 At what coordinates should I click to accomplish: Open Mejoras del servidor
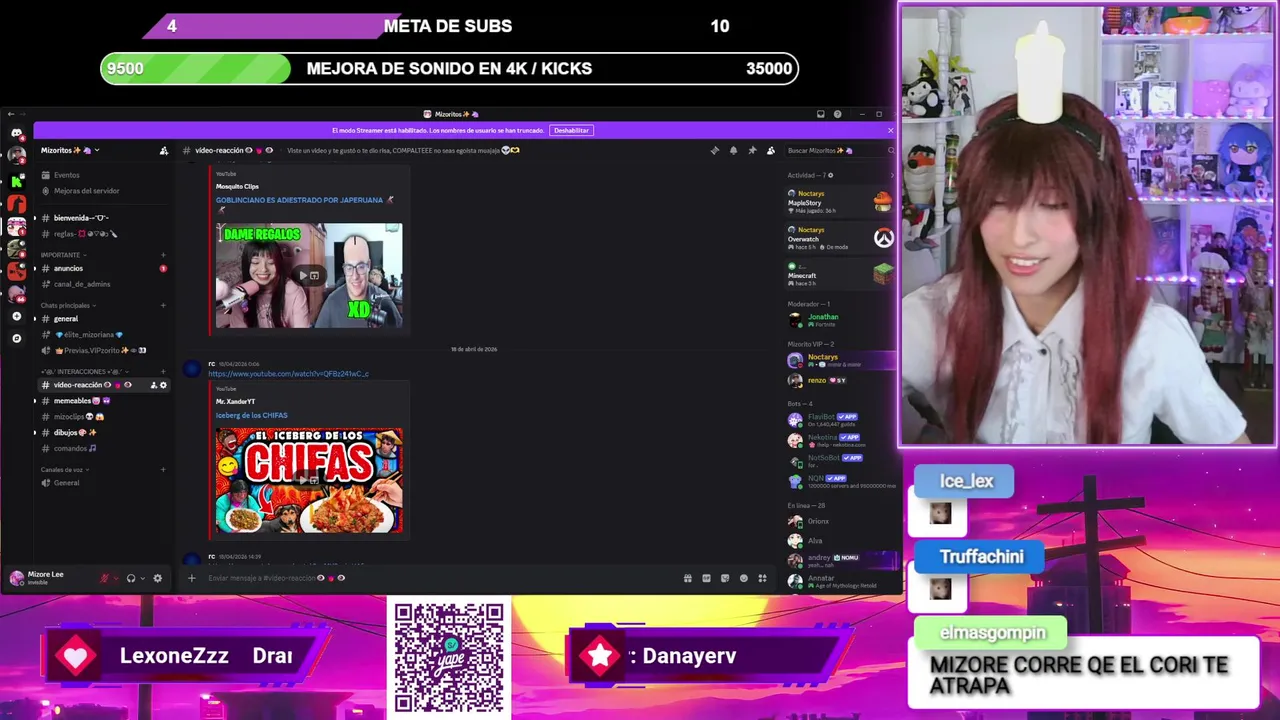[x=101, y=191]
